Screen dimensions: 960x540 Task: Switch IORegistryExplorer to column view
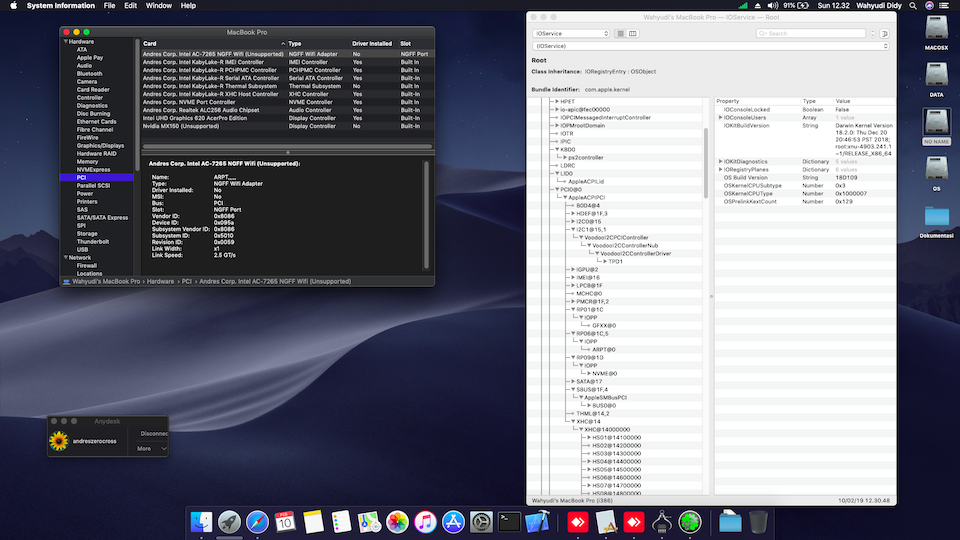pyautogui.click(x=633, y=33)
